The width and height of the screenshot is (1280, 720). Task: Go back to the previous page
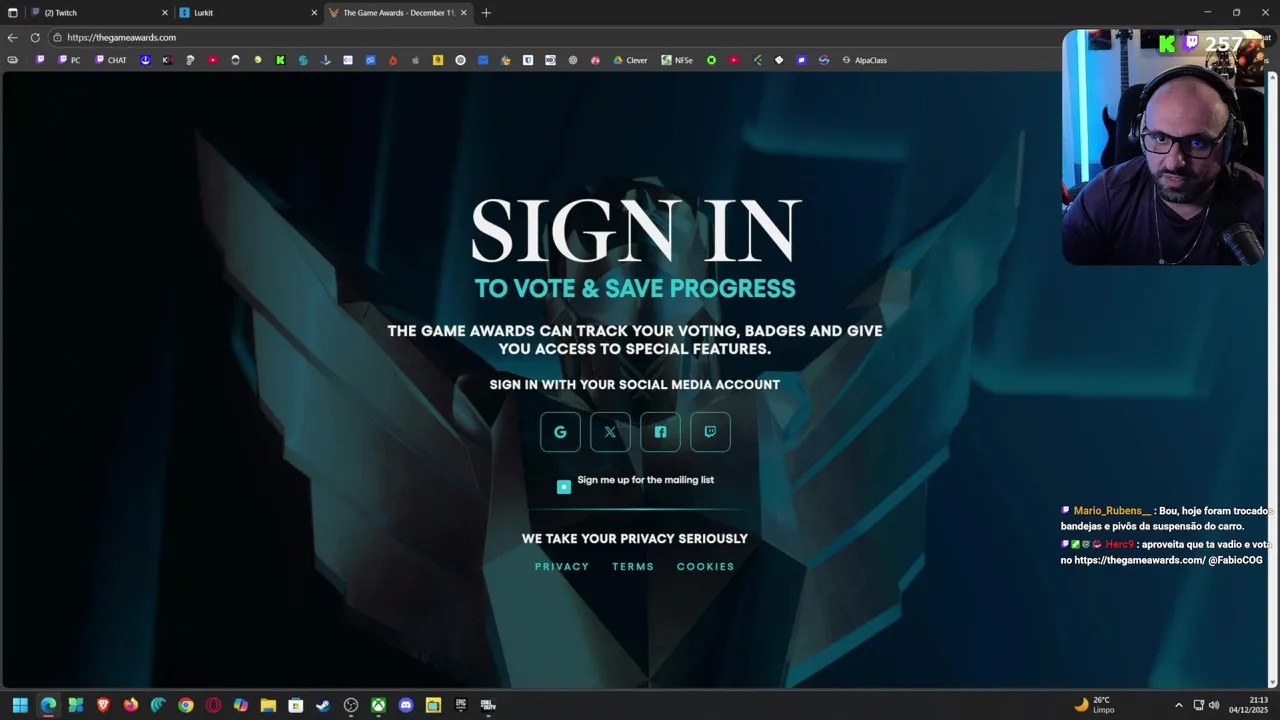[12, 37]
